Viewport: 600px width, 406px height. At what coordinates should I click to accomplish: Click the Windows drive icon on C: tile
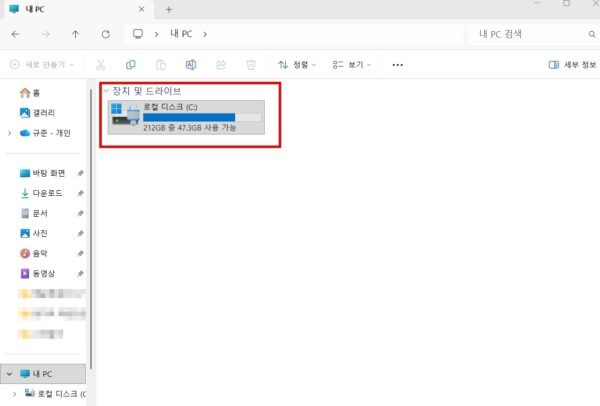tap(125, 114)
